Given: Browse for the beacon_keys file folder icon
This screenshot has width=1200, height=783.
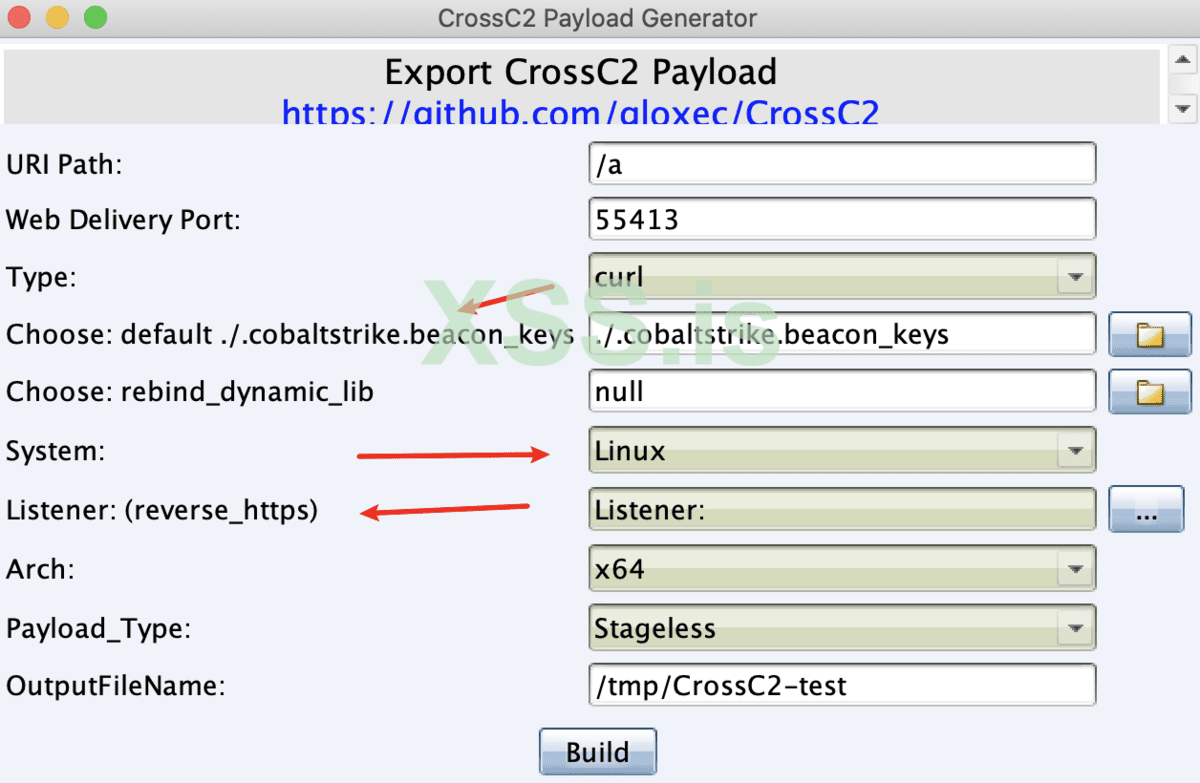Looking at the screenshot, I should coord(1150,334).
